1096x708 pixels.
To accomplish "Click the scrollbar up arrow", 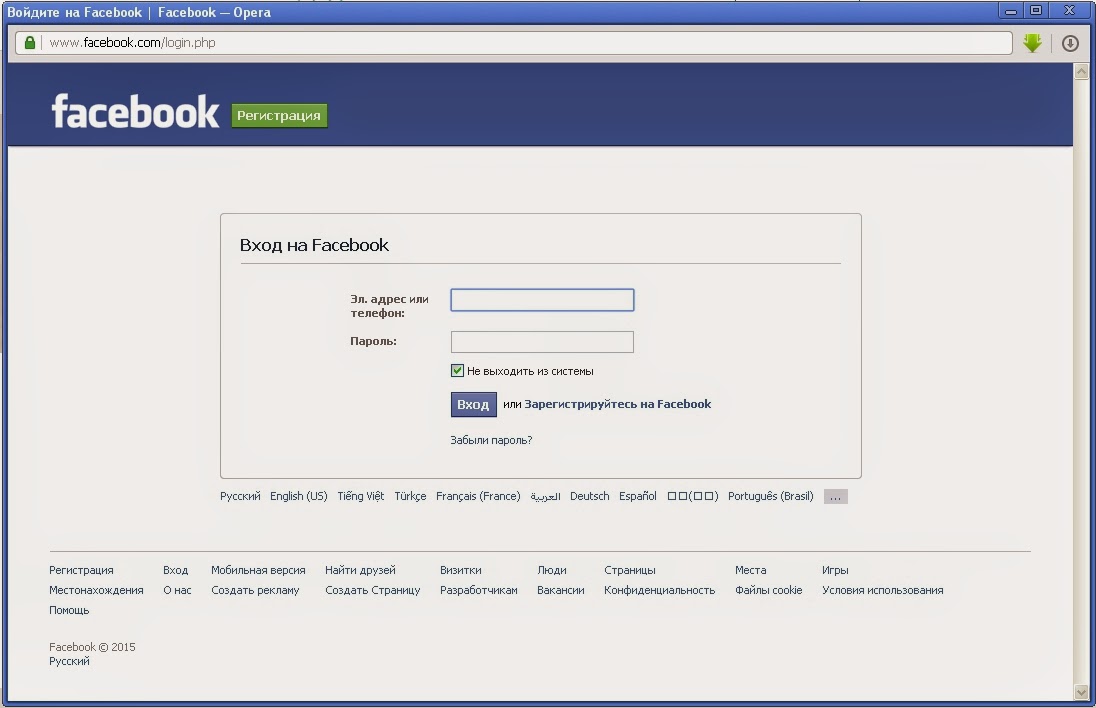I will (x=1080, y=72).
